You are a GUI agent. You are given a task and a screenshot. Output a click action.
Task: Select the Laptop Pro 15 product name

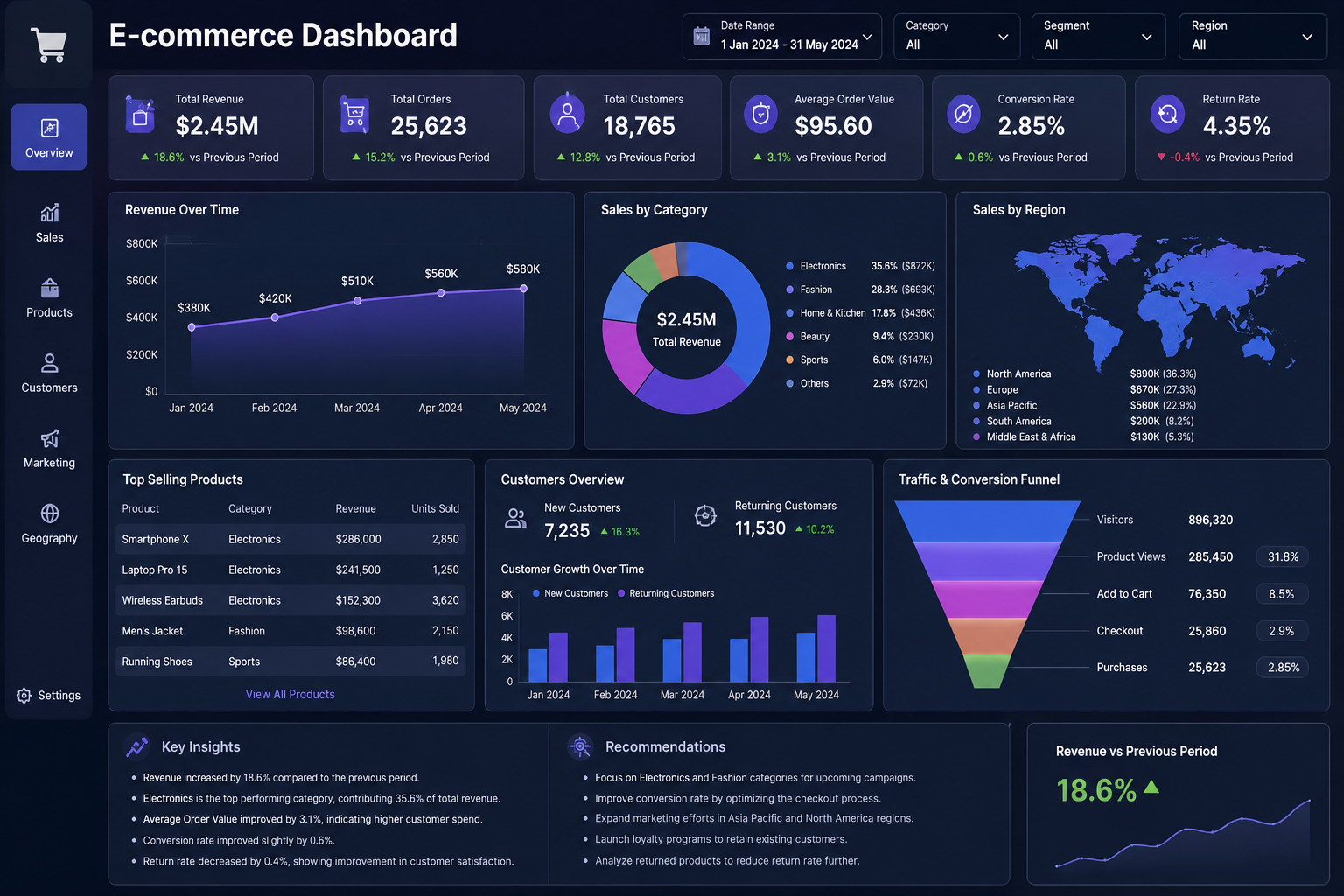(x=155, y=570)
